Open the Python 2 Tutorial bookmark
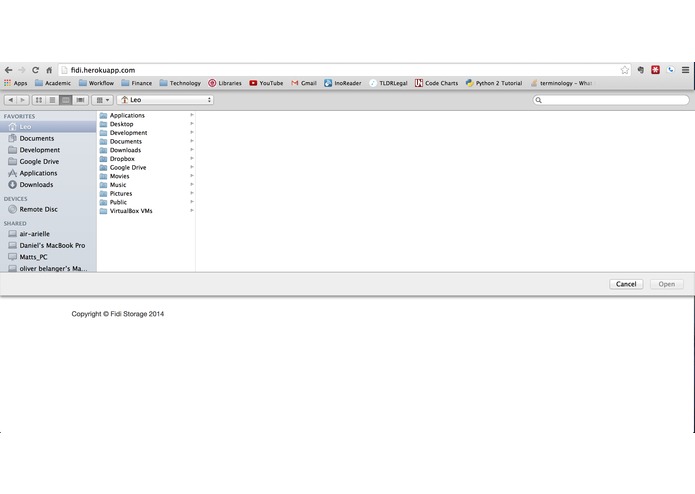This screenshot has height=494, width=695. pos(494,83)
